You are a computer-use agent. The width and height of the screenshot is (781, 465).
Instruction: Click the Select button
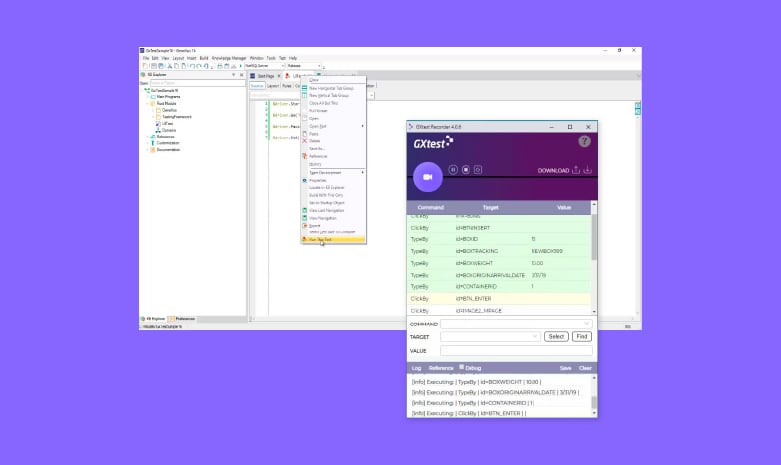[556, 337]
